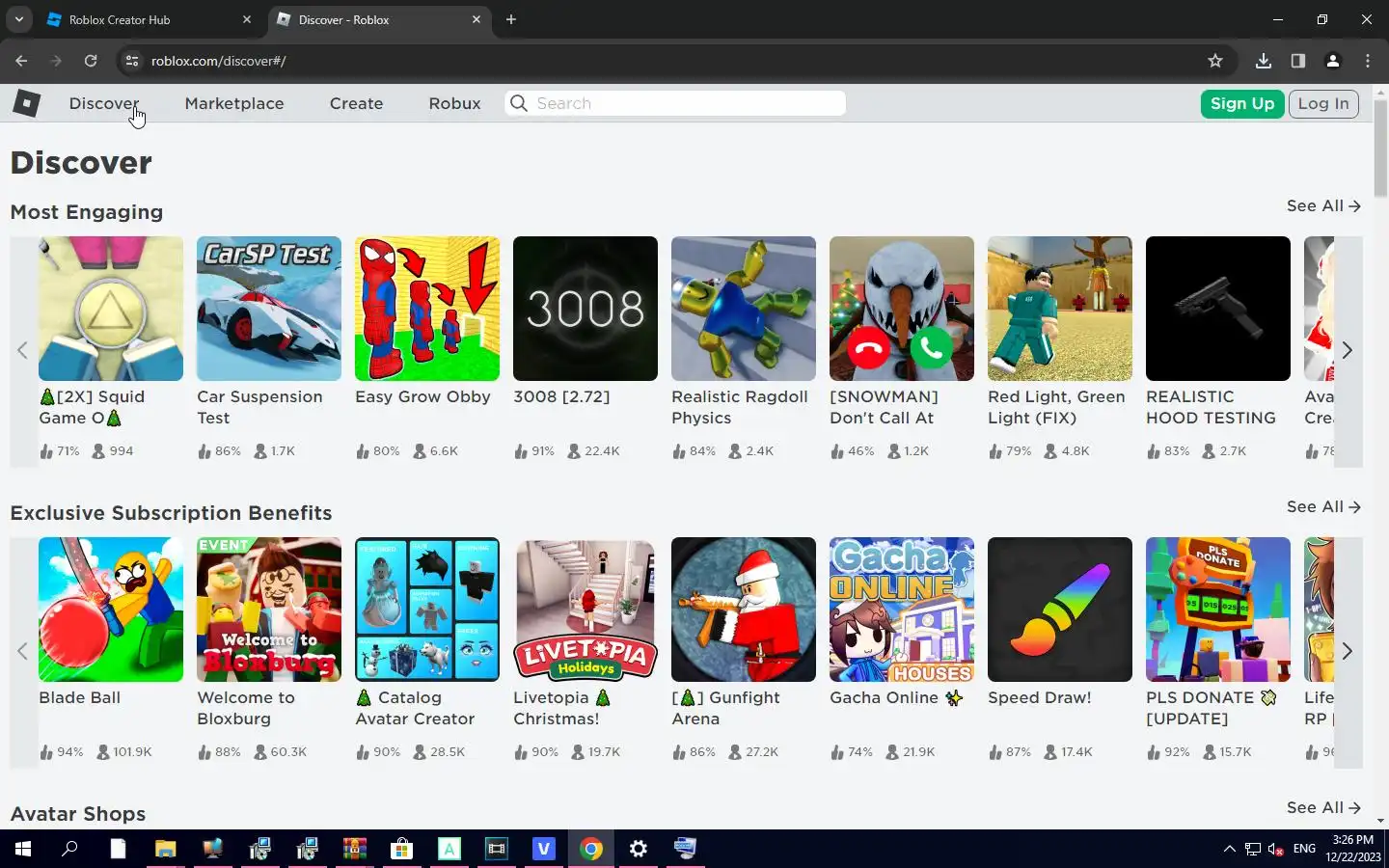Open Welcome to Bloxburg thumbnail
The image size is (1389, 868).
[269, 610]
